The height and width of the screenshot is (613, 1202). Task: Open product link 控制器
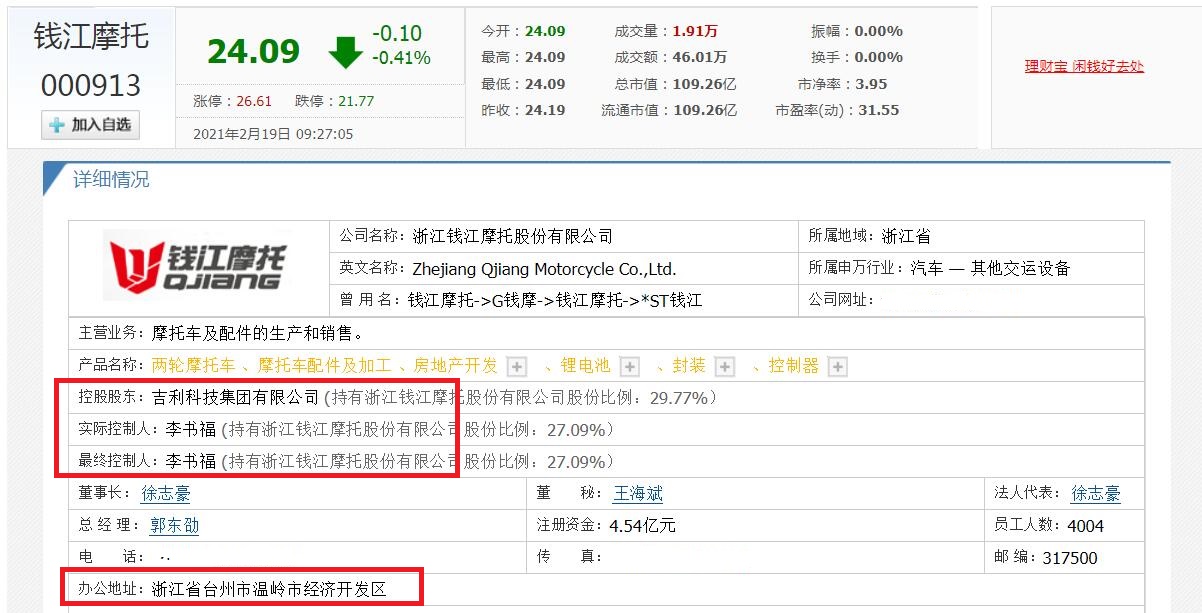coord(794,366)
